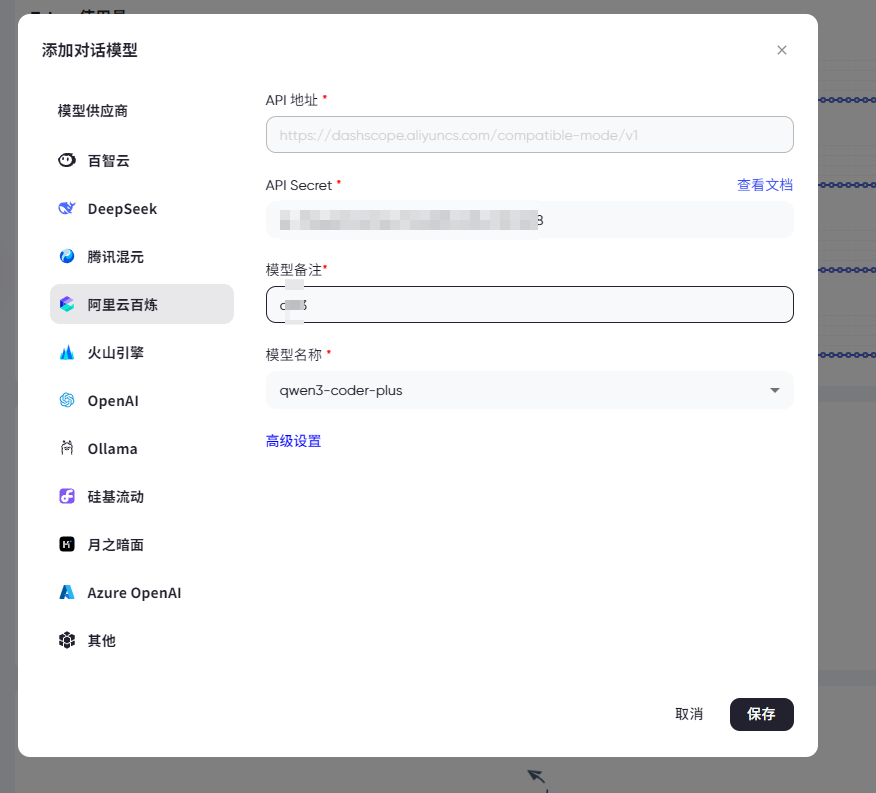
Task: Expand 高级设置 advanced settings
Action: pyautogui.click(x=293, y=441)
